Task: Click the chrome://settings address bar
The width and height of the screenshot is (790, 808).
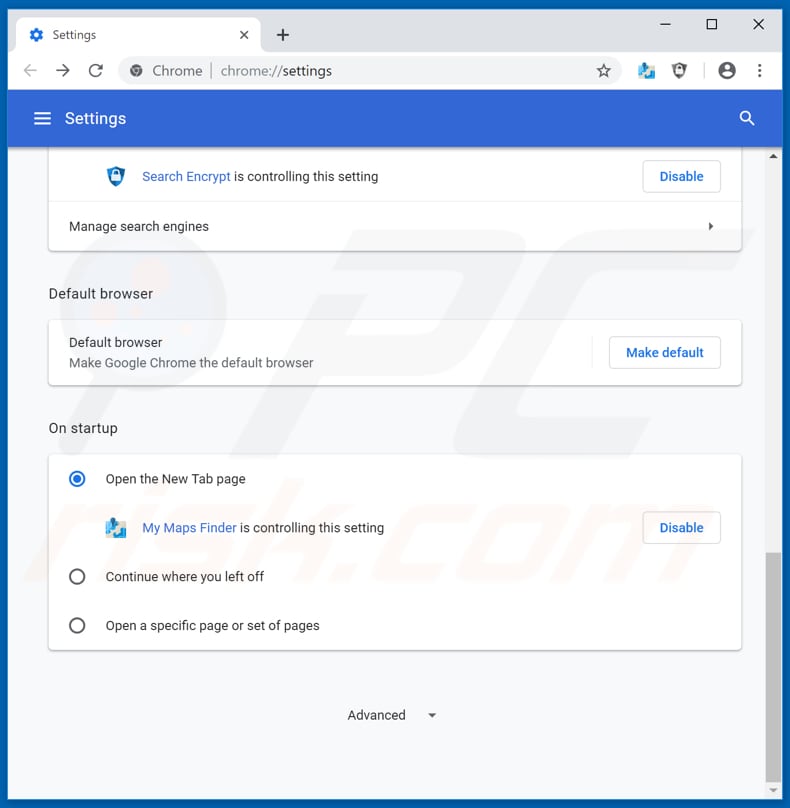Action: click(x=370, y=71)
